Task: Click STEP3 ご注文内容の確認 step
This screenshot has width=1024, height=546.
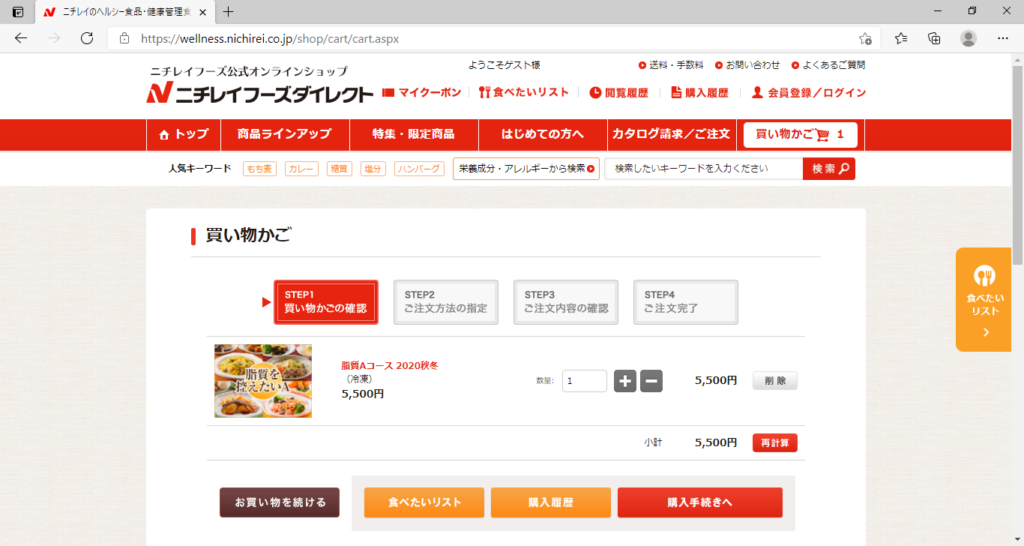Action: (x=566, y=302)
